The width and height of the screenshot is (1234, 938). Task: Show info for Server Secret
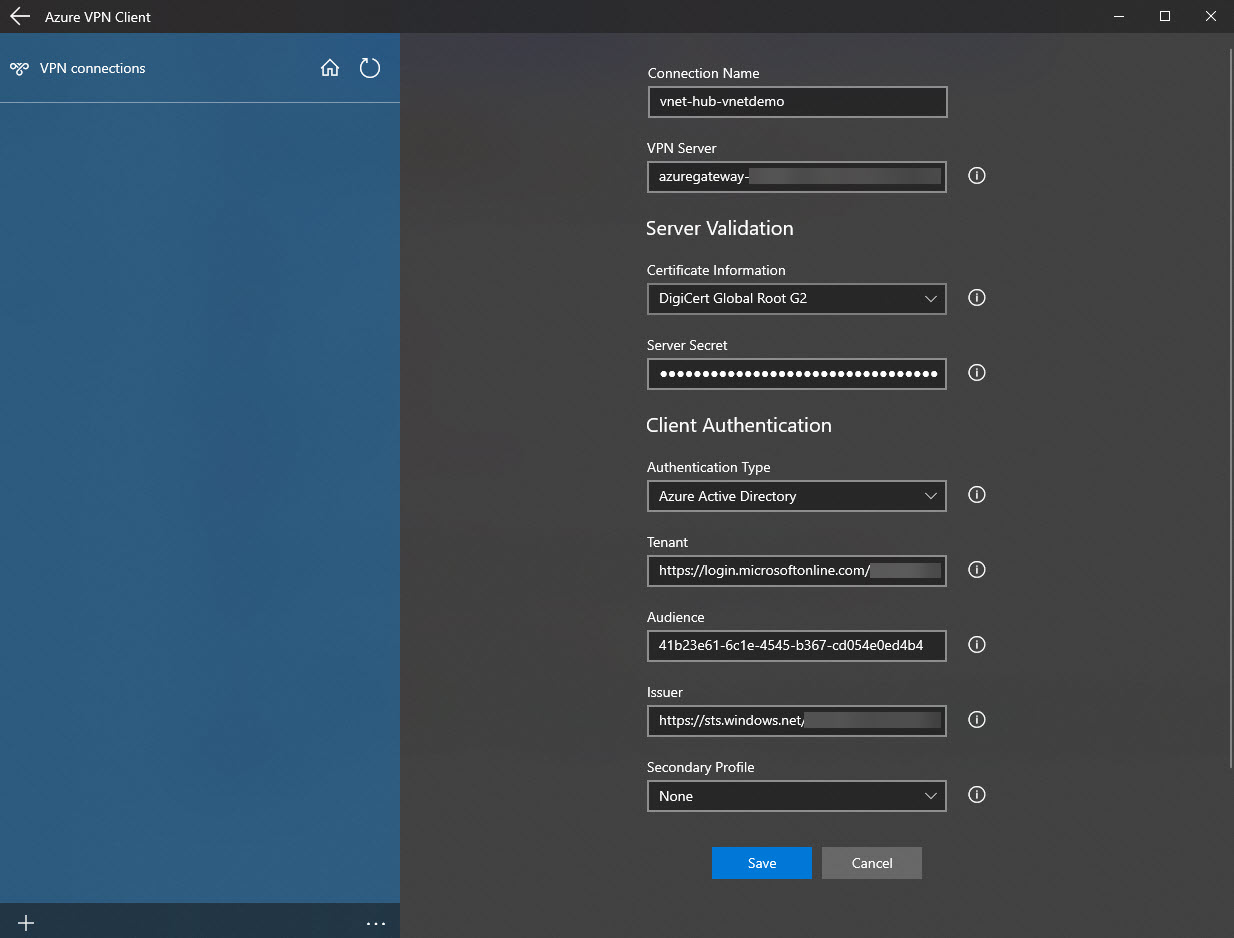(977, 373)
